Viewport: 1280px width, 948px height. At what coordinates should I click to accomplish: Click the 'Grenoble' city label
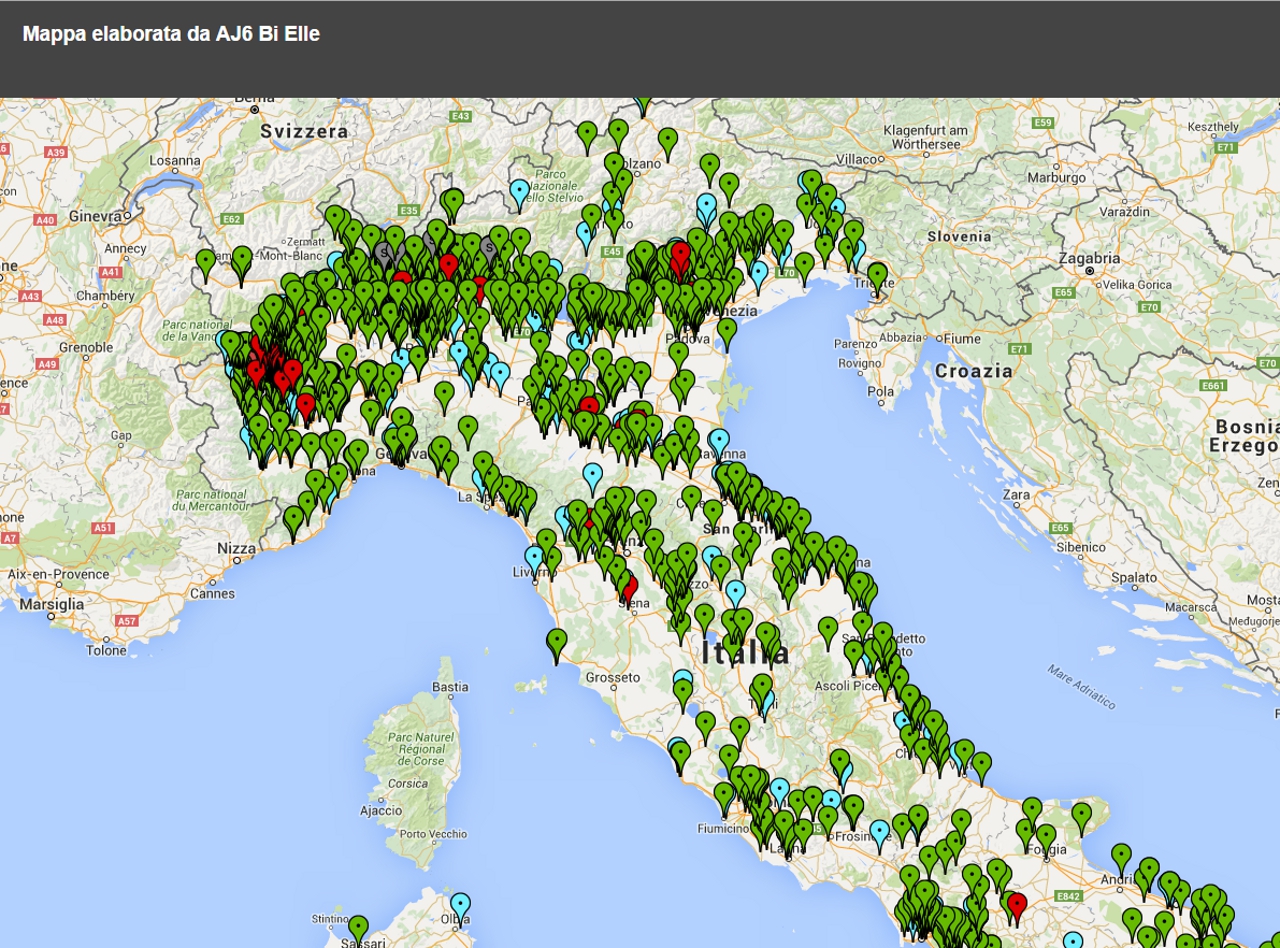coord(86,347)
